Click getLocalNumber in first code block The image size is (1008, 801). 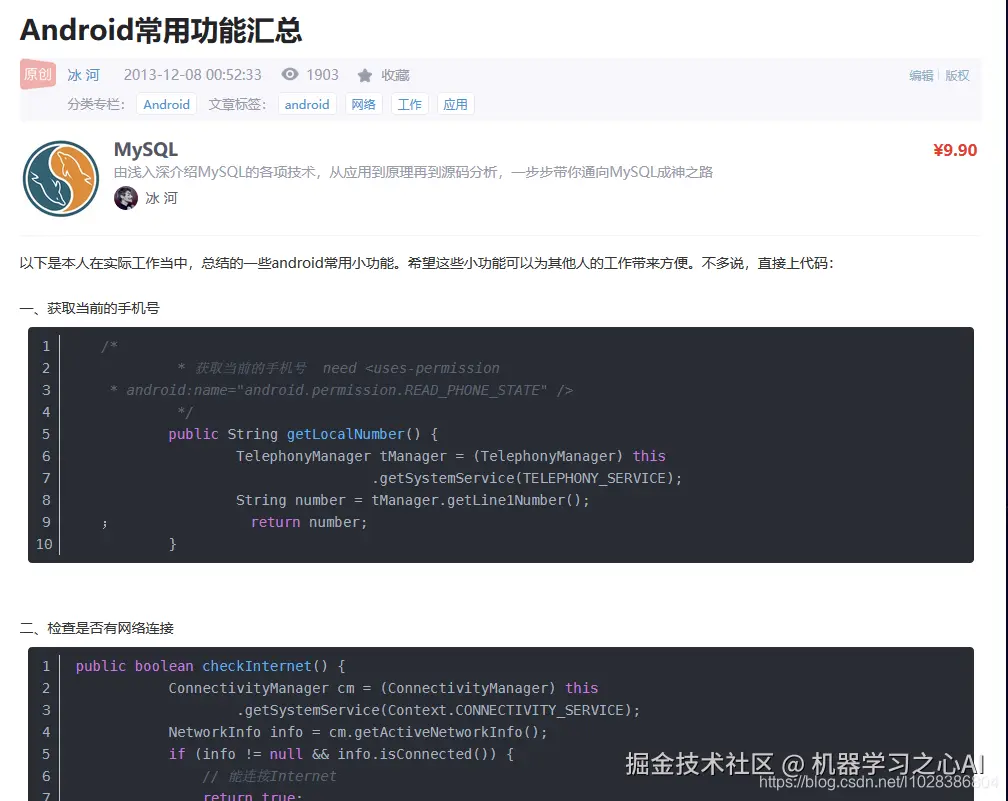point(346,435)
